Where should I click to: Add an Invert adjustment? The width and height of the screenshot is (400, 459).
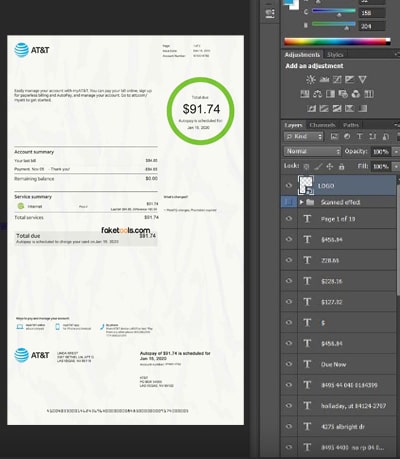point(311,108)
